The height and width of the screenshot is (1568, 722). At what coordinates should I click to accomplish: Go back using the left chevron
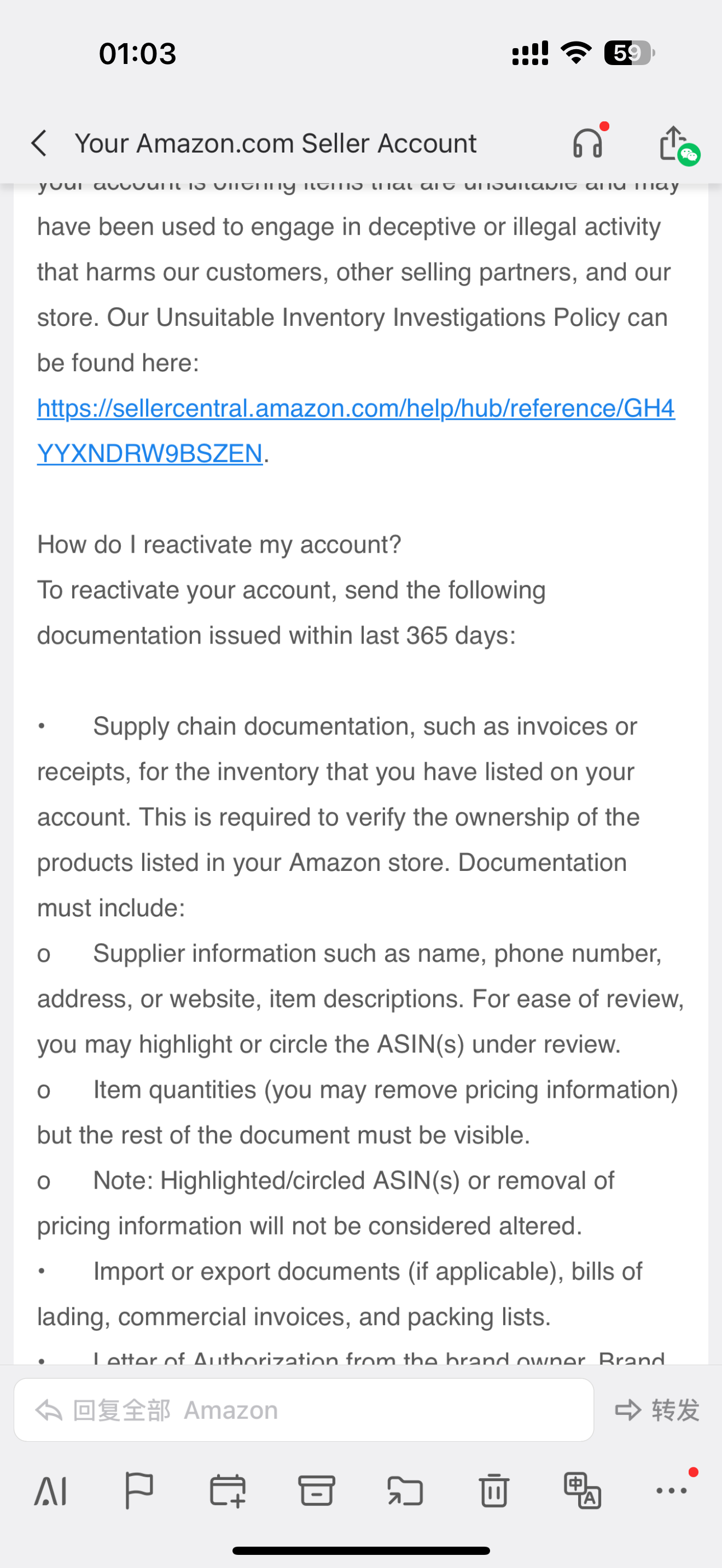[x=38, y=144]
